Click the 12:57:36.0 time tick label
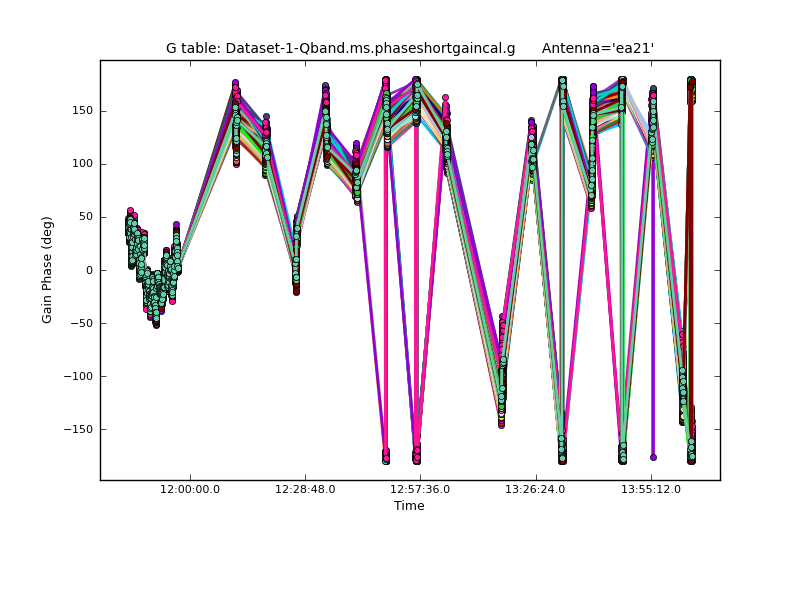This screenshot has height=600, width=800. point(420,489)
